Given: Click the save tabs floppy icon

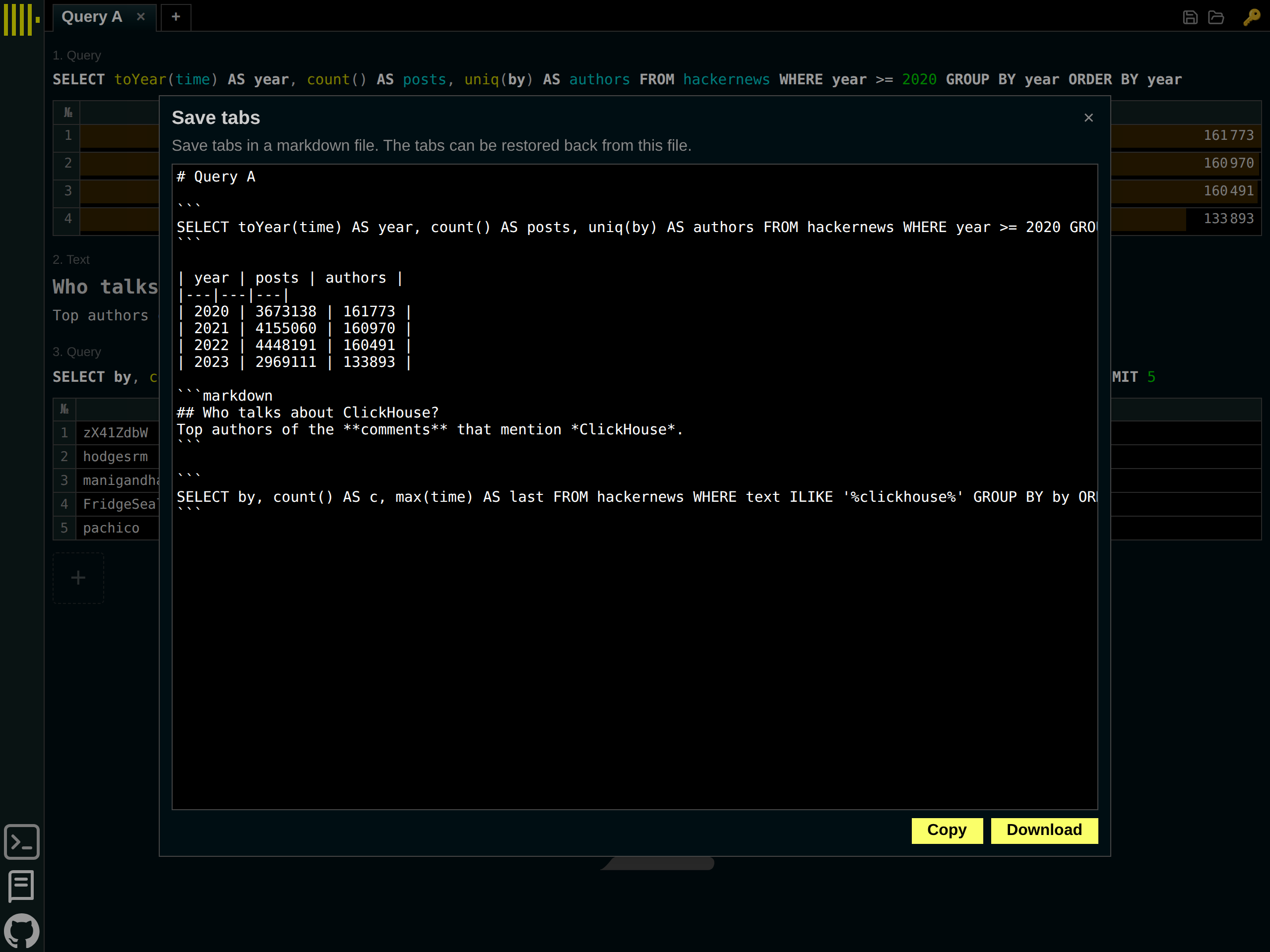Looking at the screenshot, I should tap(1190, 18).
